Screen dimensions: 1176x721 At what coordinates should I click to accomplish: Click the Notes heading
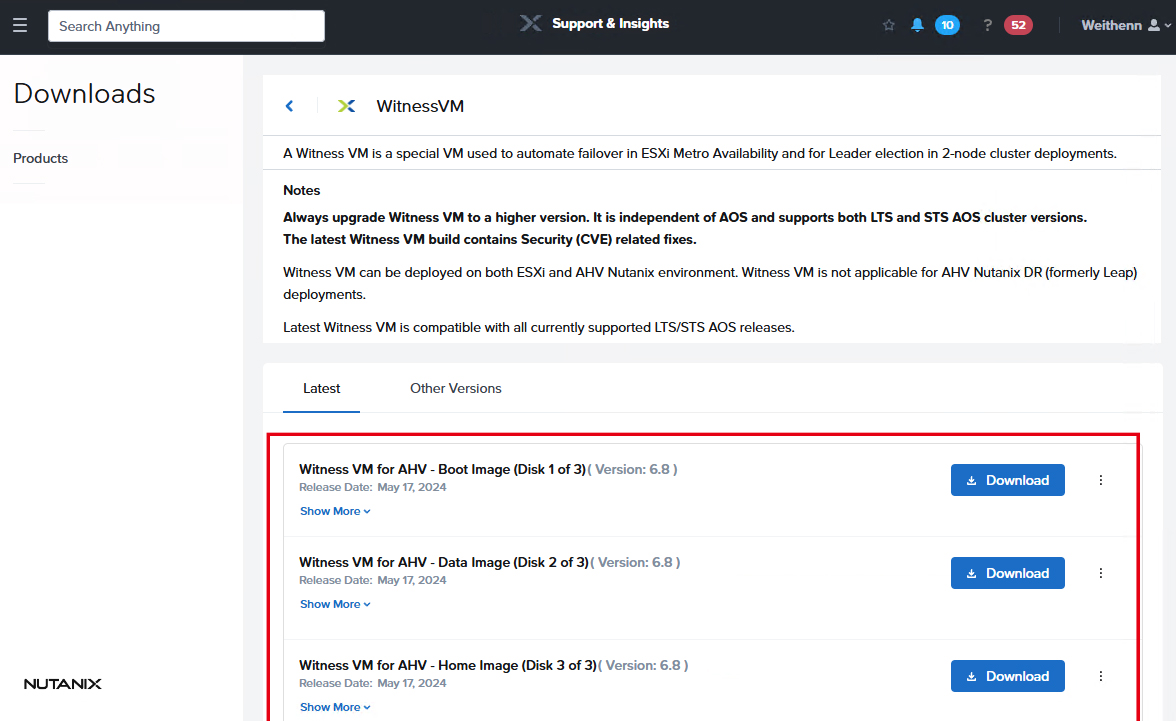pos(302,191)
